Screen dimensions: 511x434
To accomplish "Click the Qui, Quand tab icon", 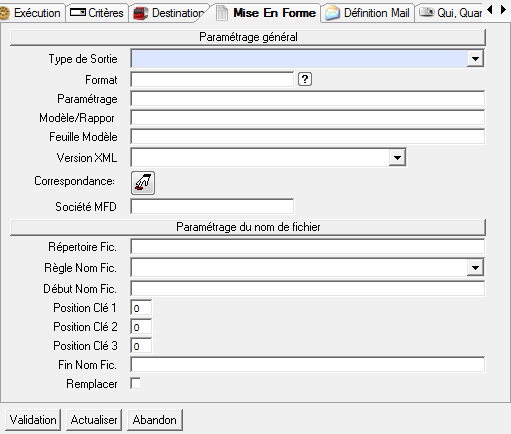I will (x=426, y=13).
